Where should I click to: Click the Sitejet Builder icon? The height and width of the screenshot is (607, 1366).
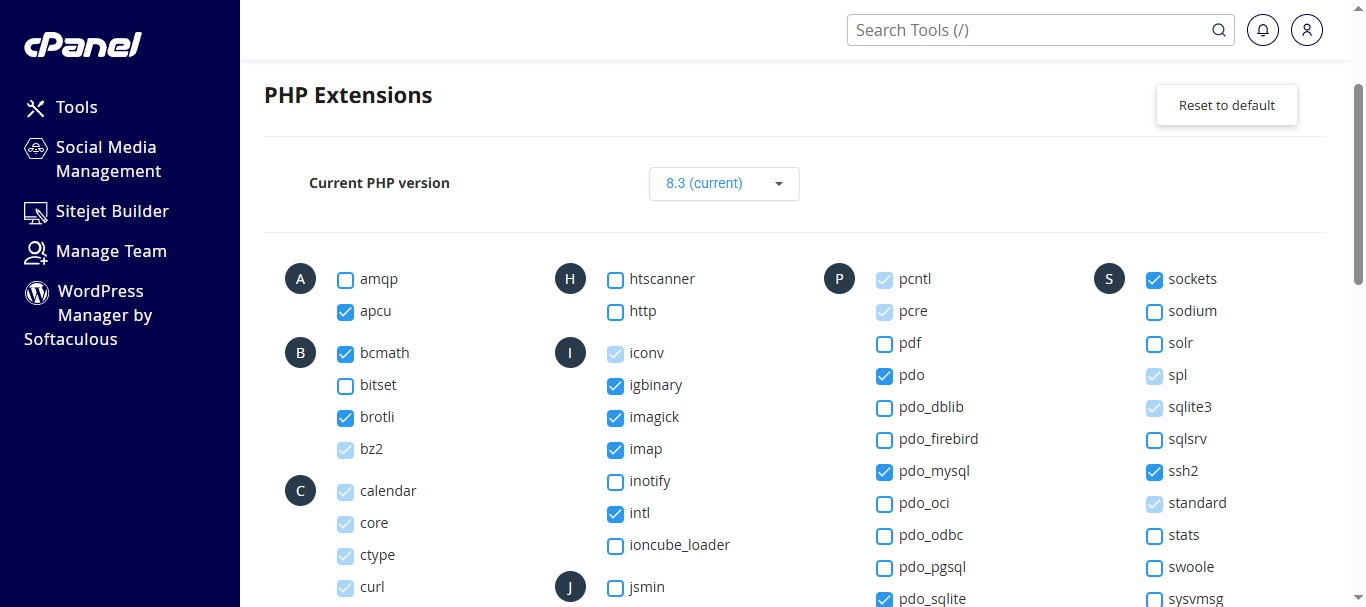pyautogui.click(x=36, y=212)
